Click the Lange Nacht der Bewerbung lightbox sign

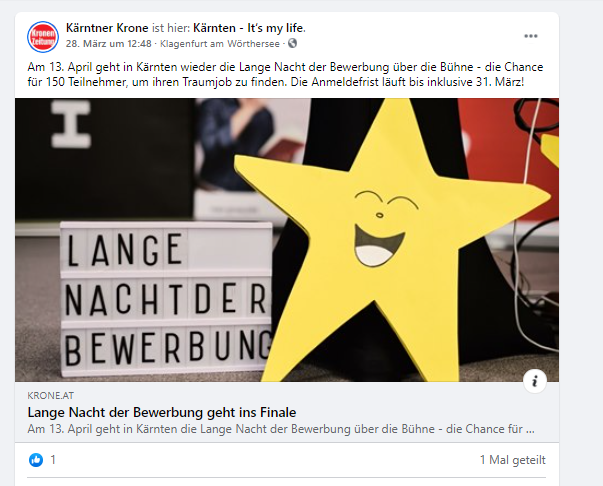click(166, 299)
